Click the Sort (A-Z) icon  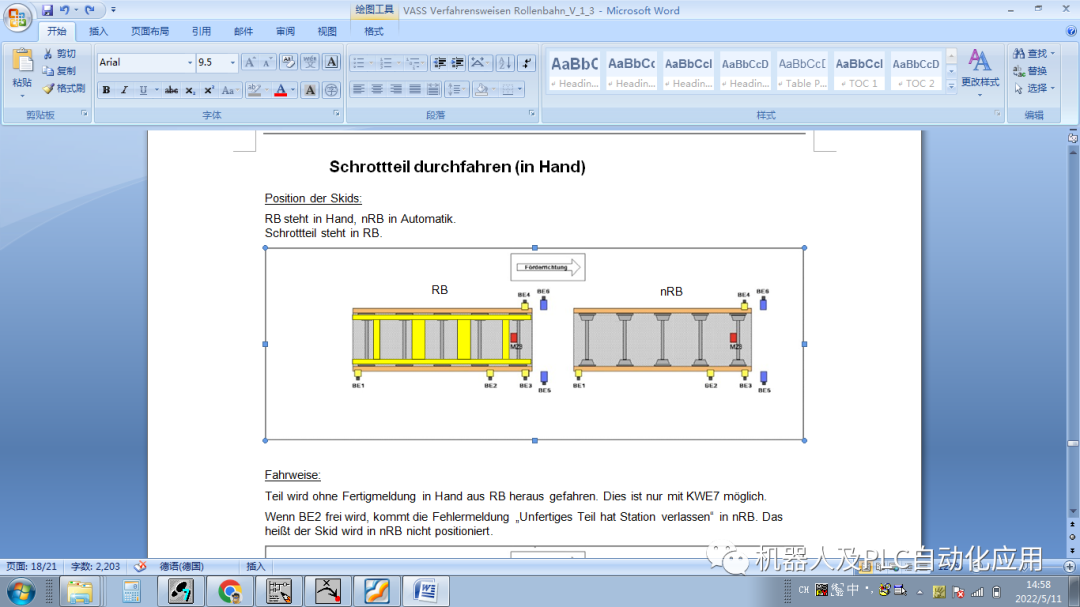[505, 63]
